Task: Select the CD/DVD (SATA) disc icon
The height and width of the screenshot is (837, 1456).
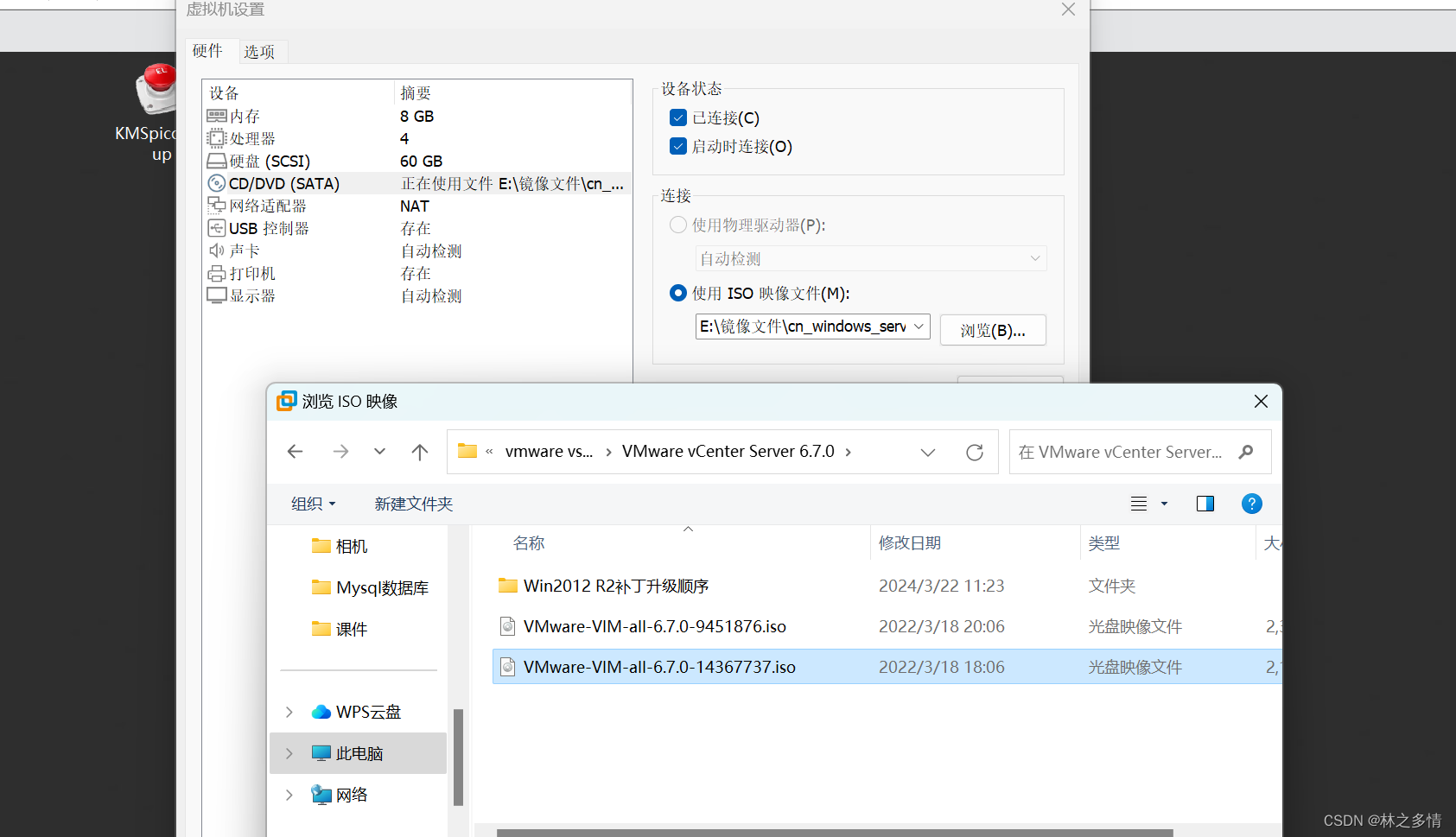Action: 217,183
